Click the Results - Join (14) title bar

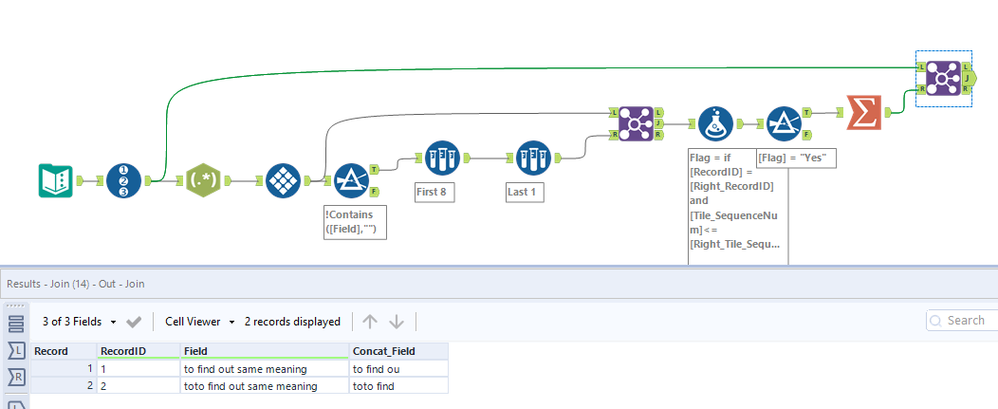(x=499, y=284)
